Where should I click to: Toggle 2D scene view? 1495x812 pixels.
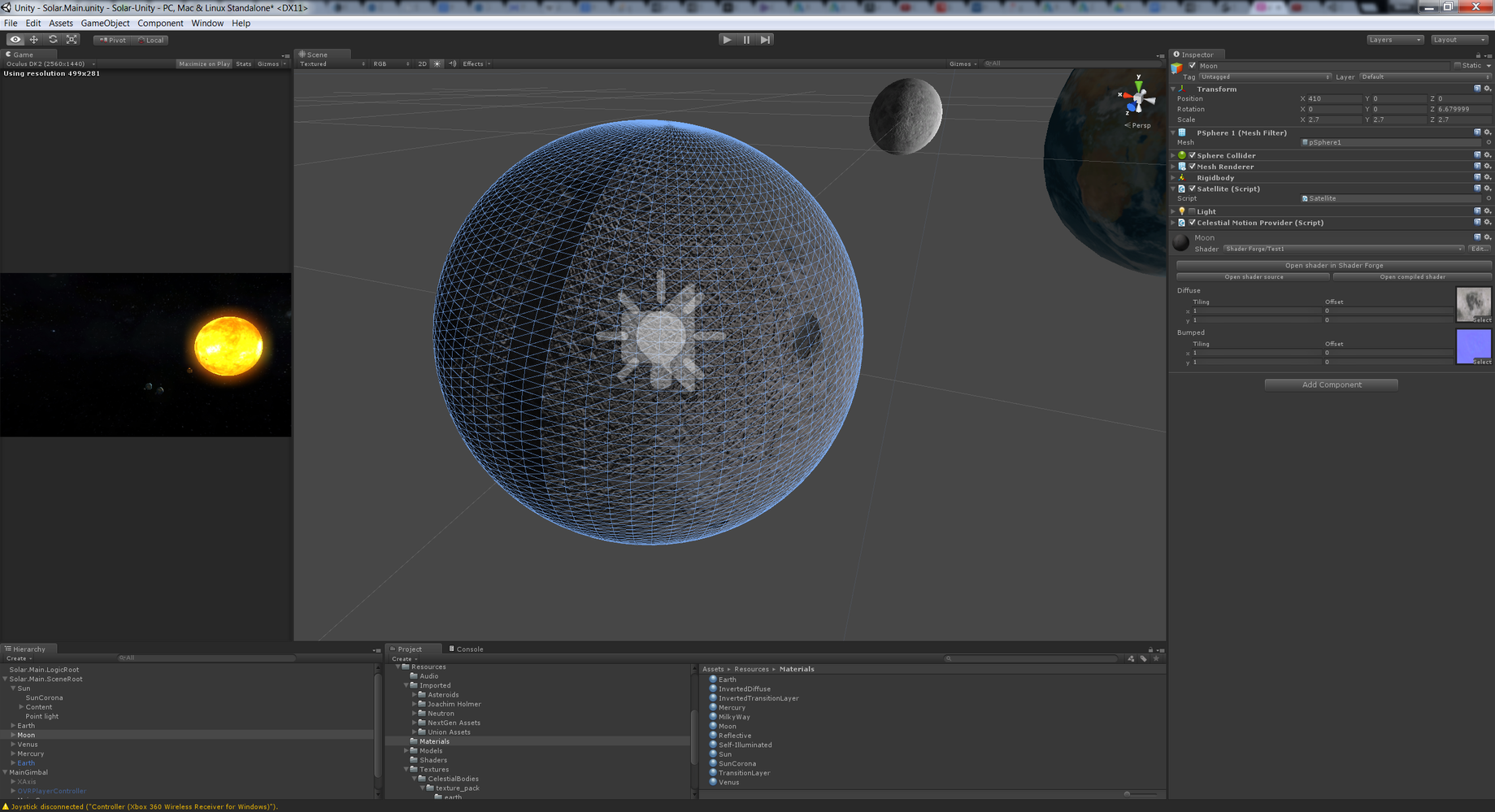click(422, 63)
